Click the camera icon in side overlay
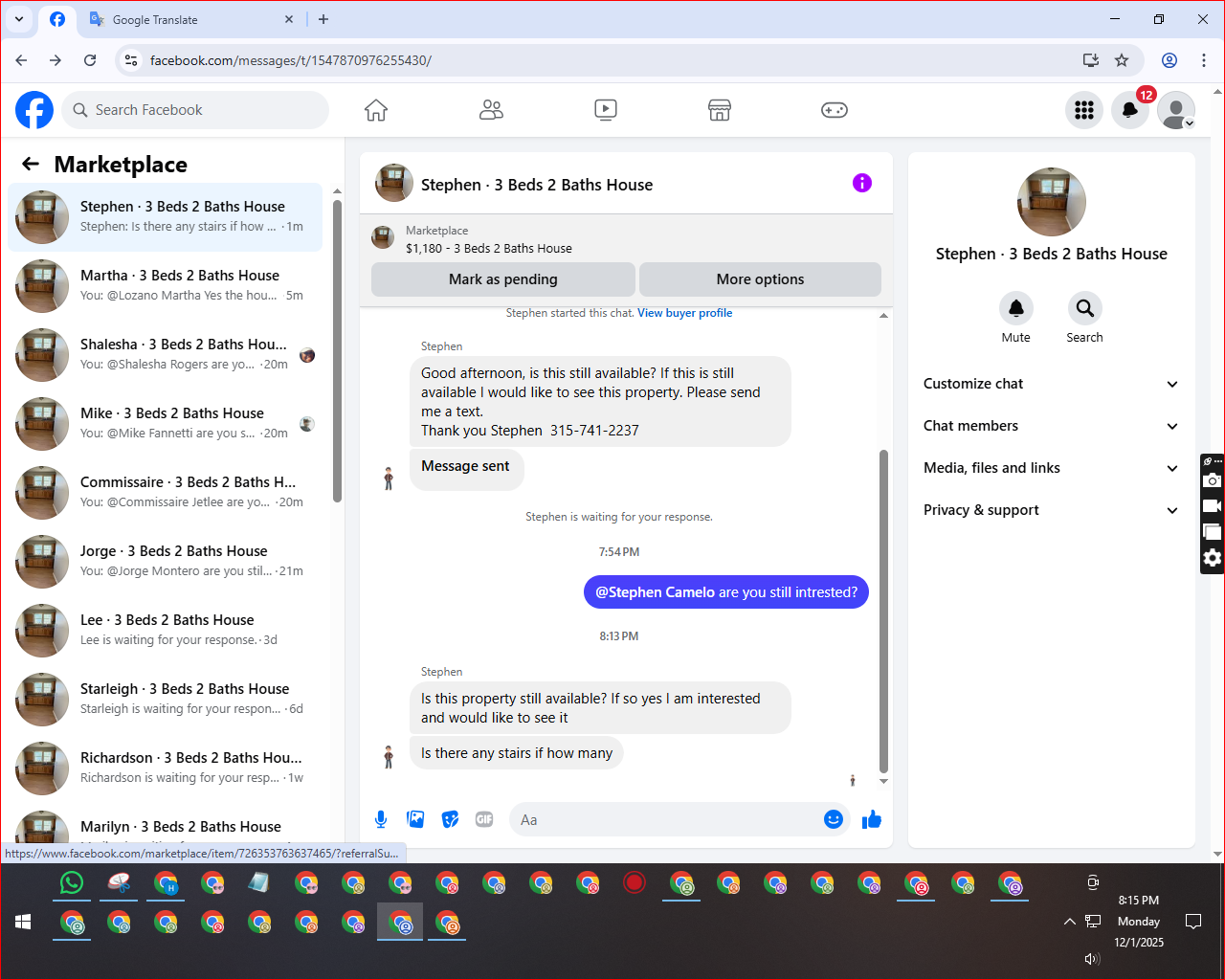The image size is (1225, 980). [x=1213, y=480]
